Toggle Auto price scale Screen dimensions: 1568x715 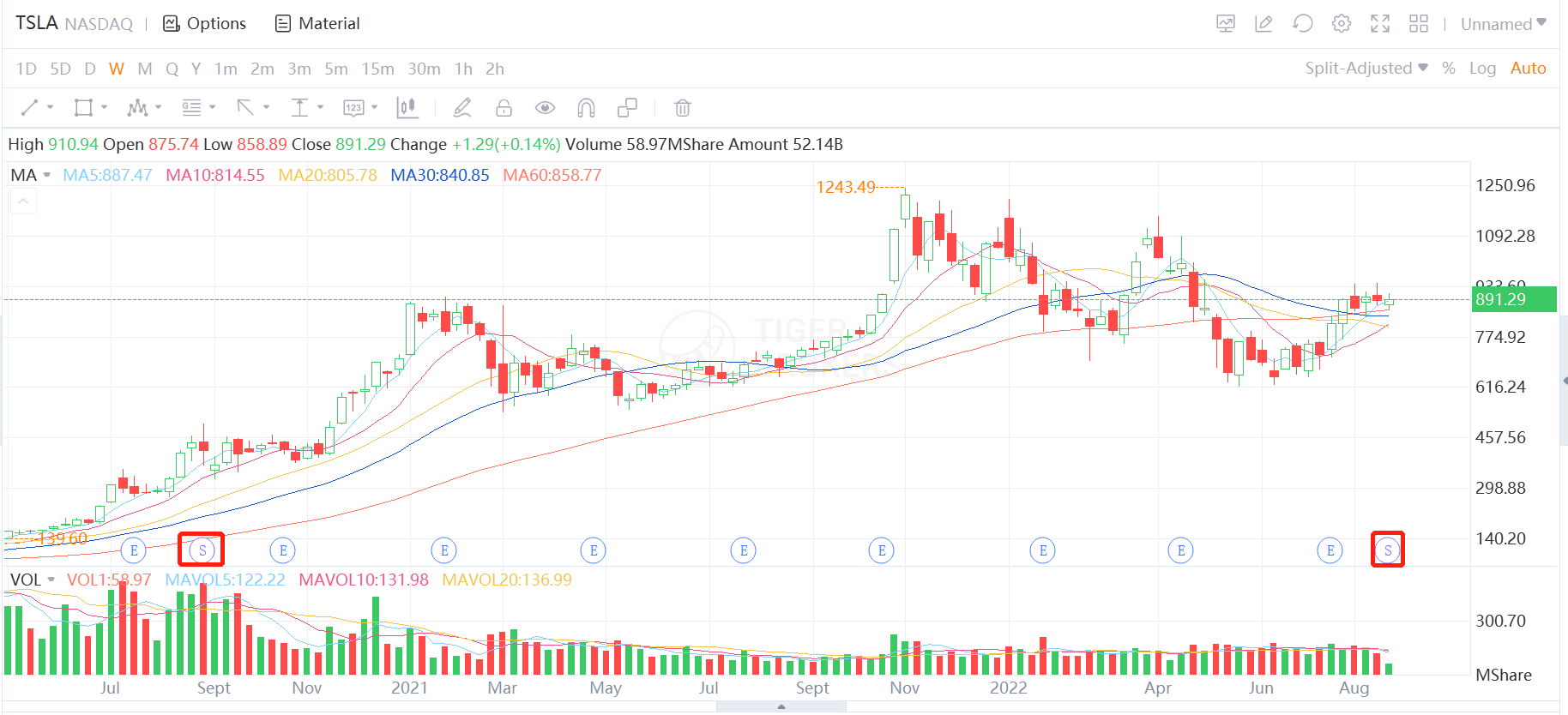point(1529,69)
